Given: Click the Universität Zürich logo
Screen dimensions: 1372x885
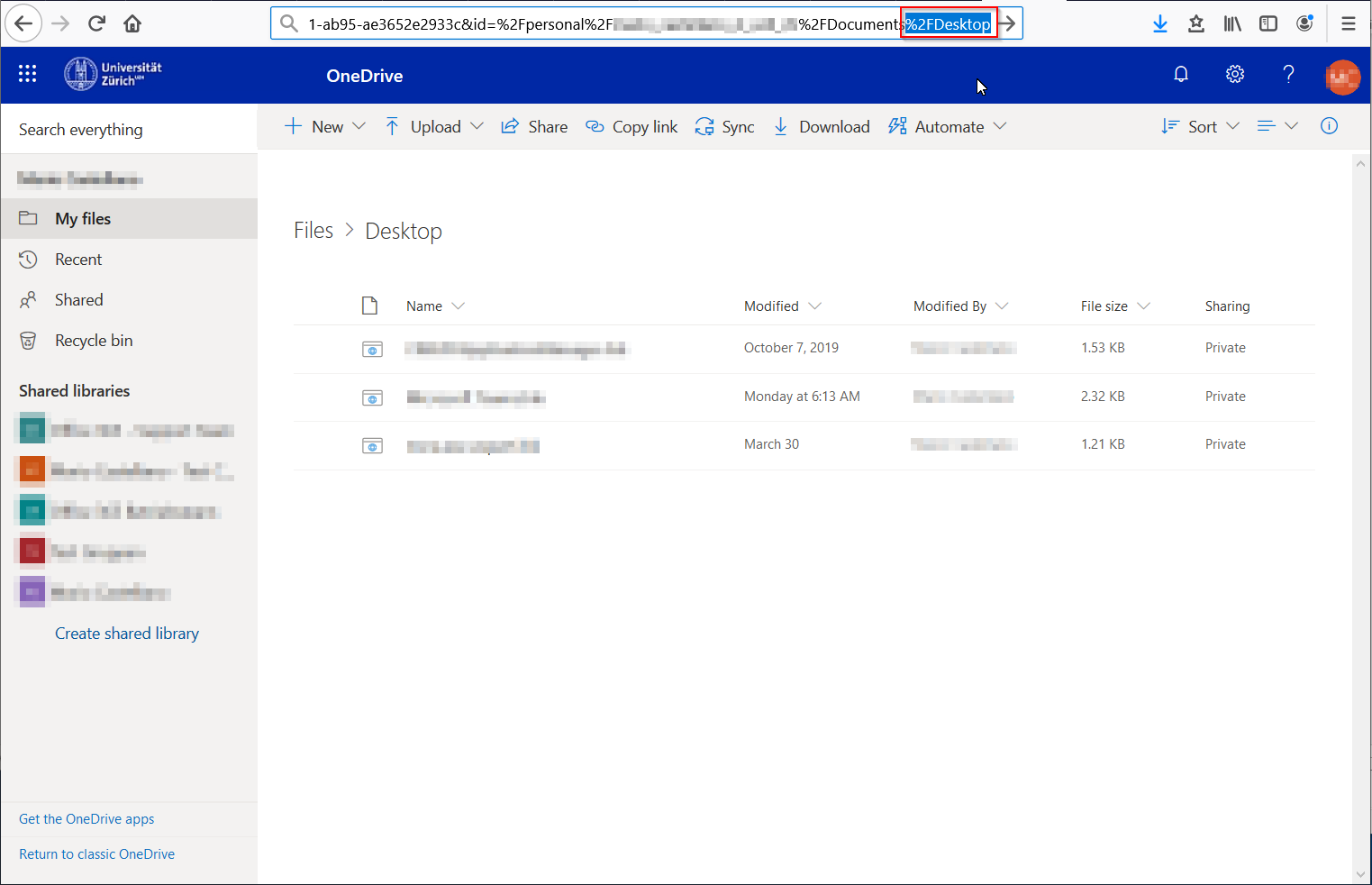Looking at the screenshot, I should 114,74.
